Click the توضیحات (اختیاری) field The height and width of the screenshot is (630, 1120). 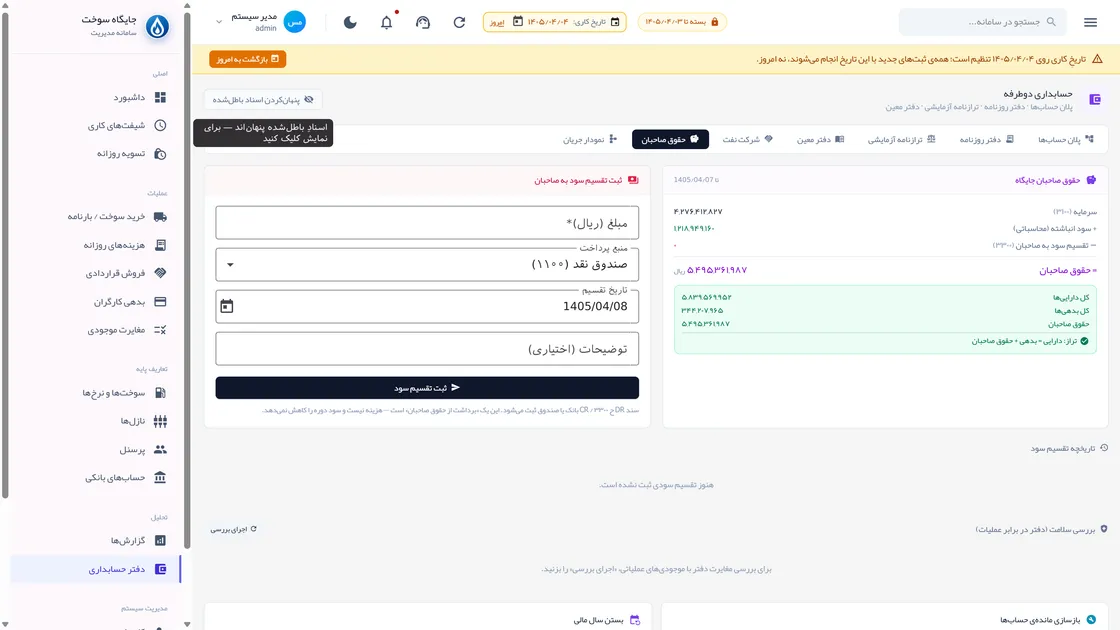[427, 349]
